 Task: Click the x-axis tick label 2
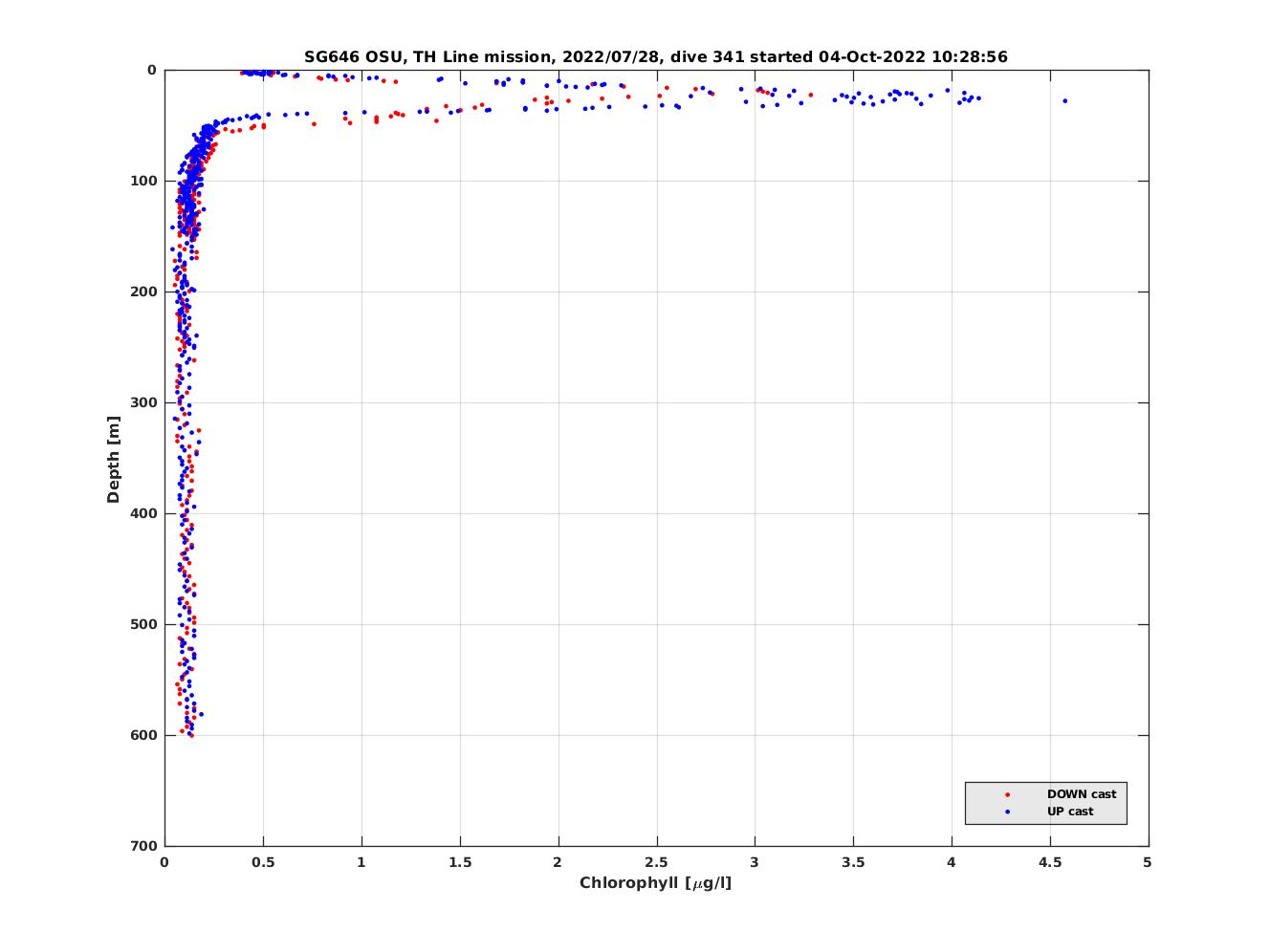[x=558, y=862]
